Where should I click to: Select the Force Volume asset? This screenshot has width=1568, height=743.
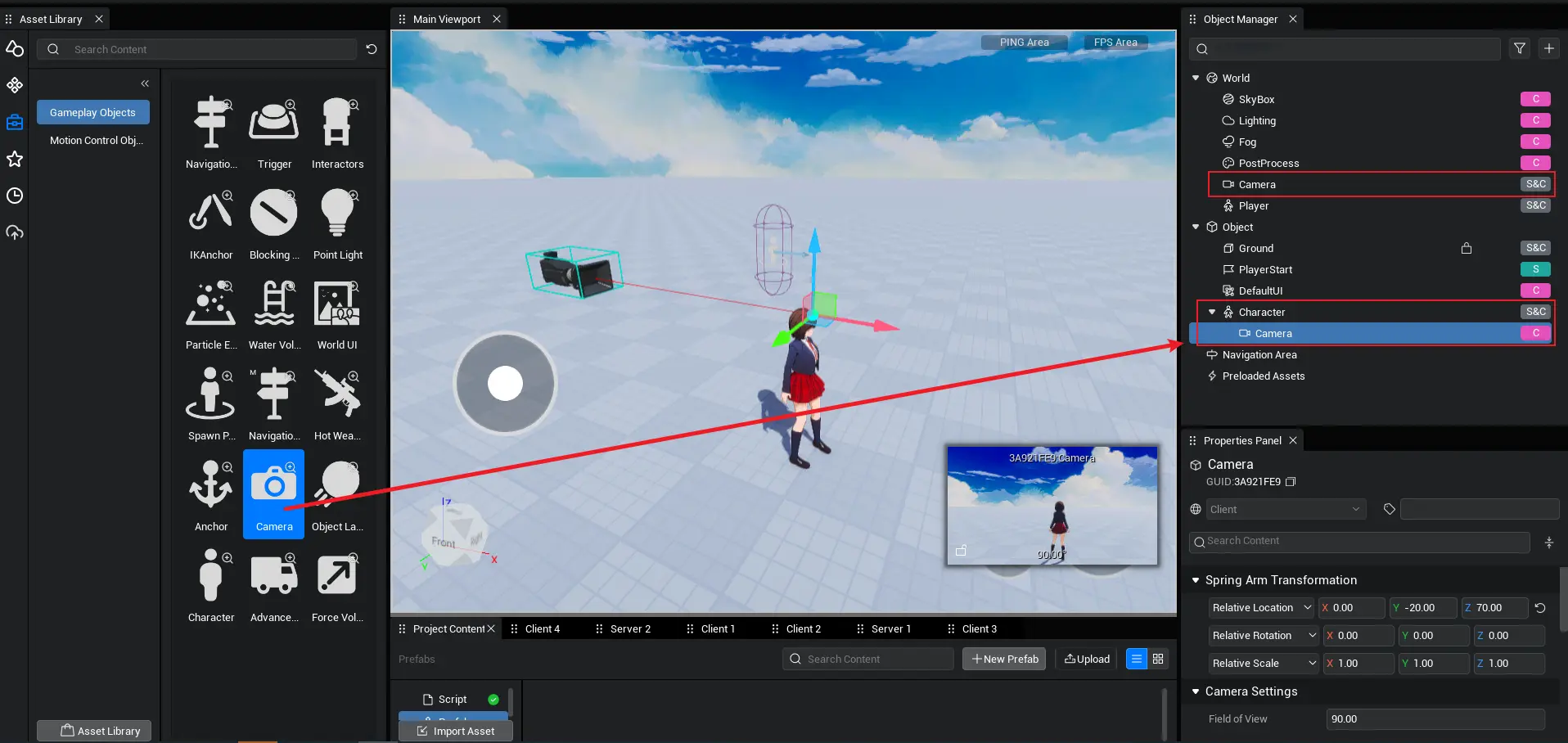337,587
